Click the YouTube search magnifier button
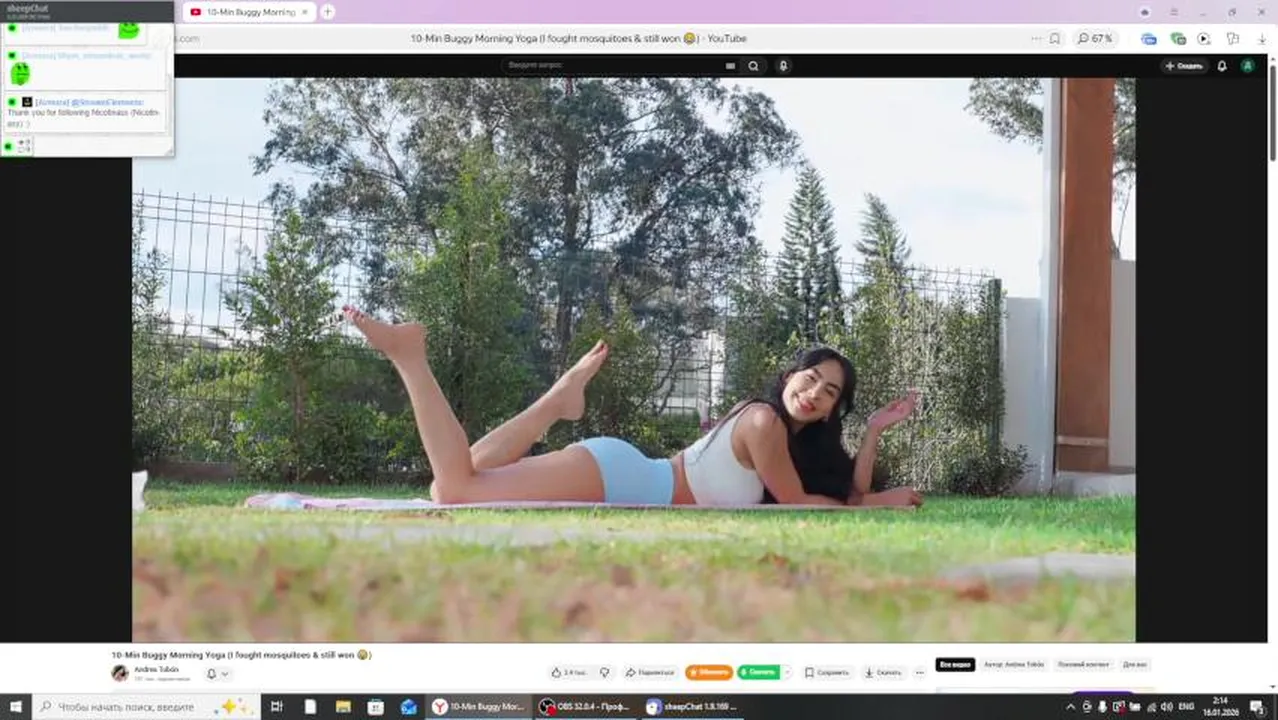Image resolution: width=1278 pixels, height=720 pixels. tap(753, 66)
